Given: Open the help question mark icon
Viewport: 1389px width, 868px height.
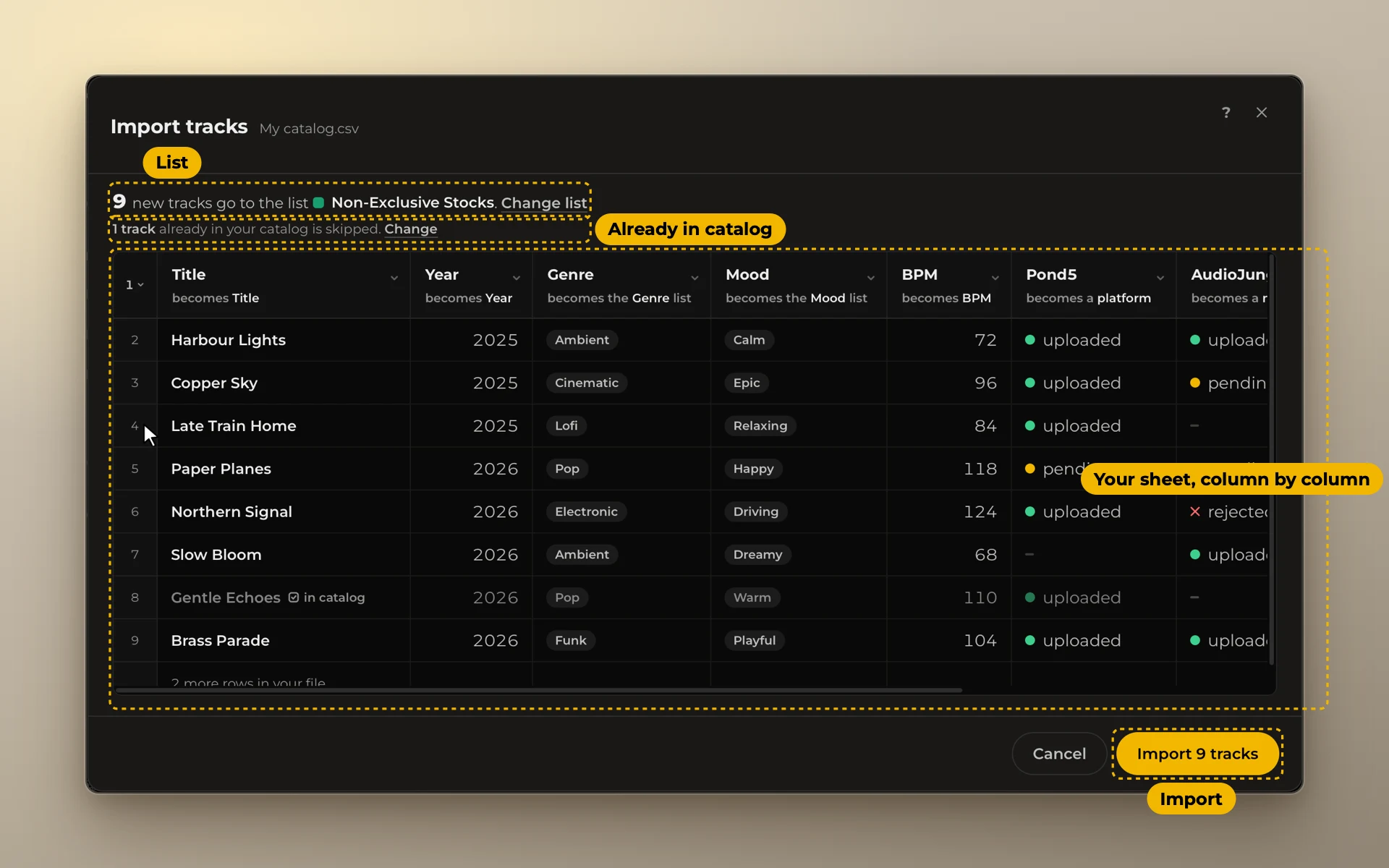Looking at the screenshot, I should [x=1226, y=112].
